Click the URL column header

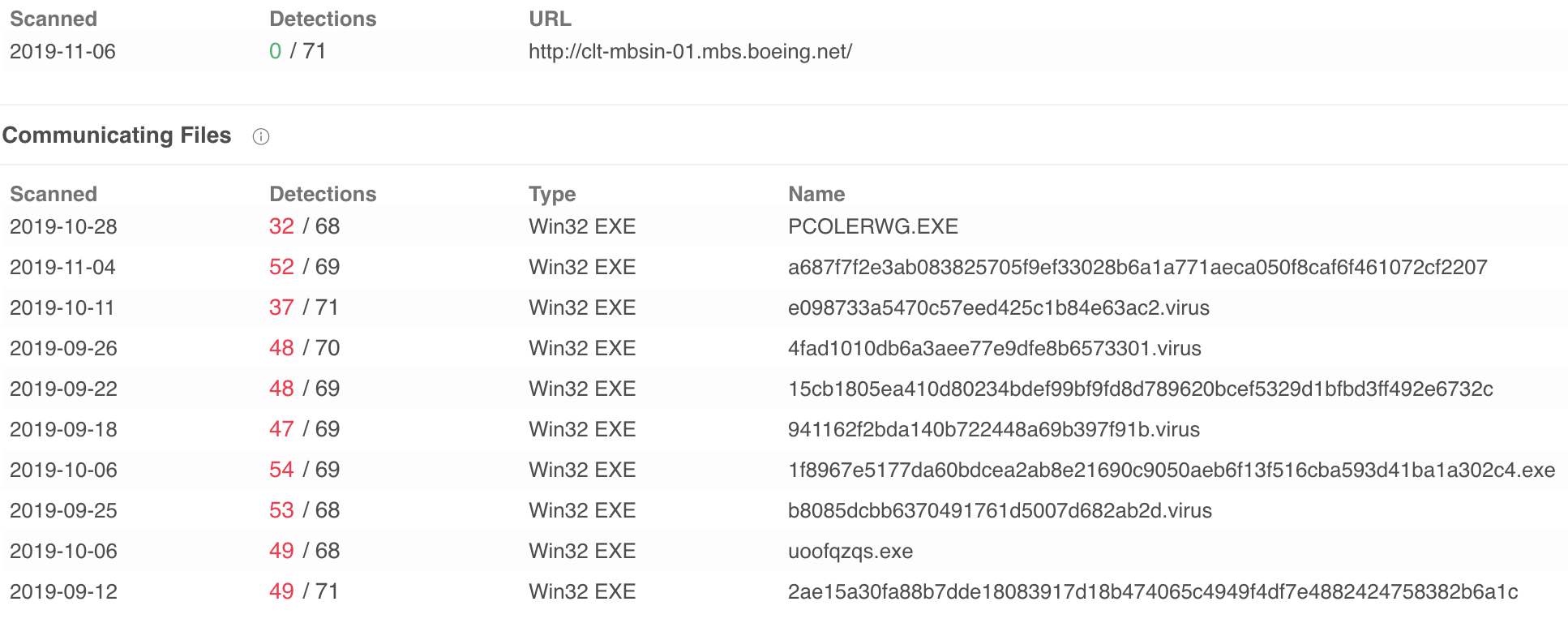pos(550,19)
